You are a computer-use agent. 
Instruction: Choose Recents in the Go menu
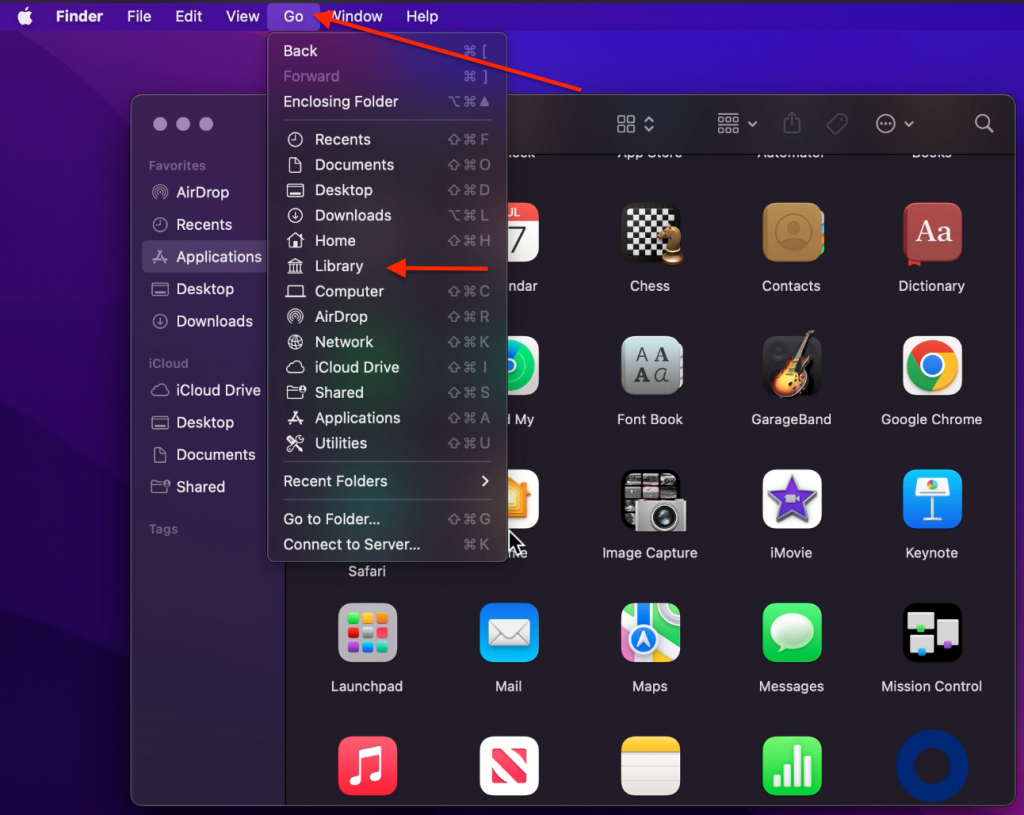(387, 140)
